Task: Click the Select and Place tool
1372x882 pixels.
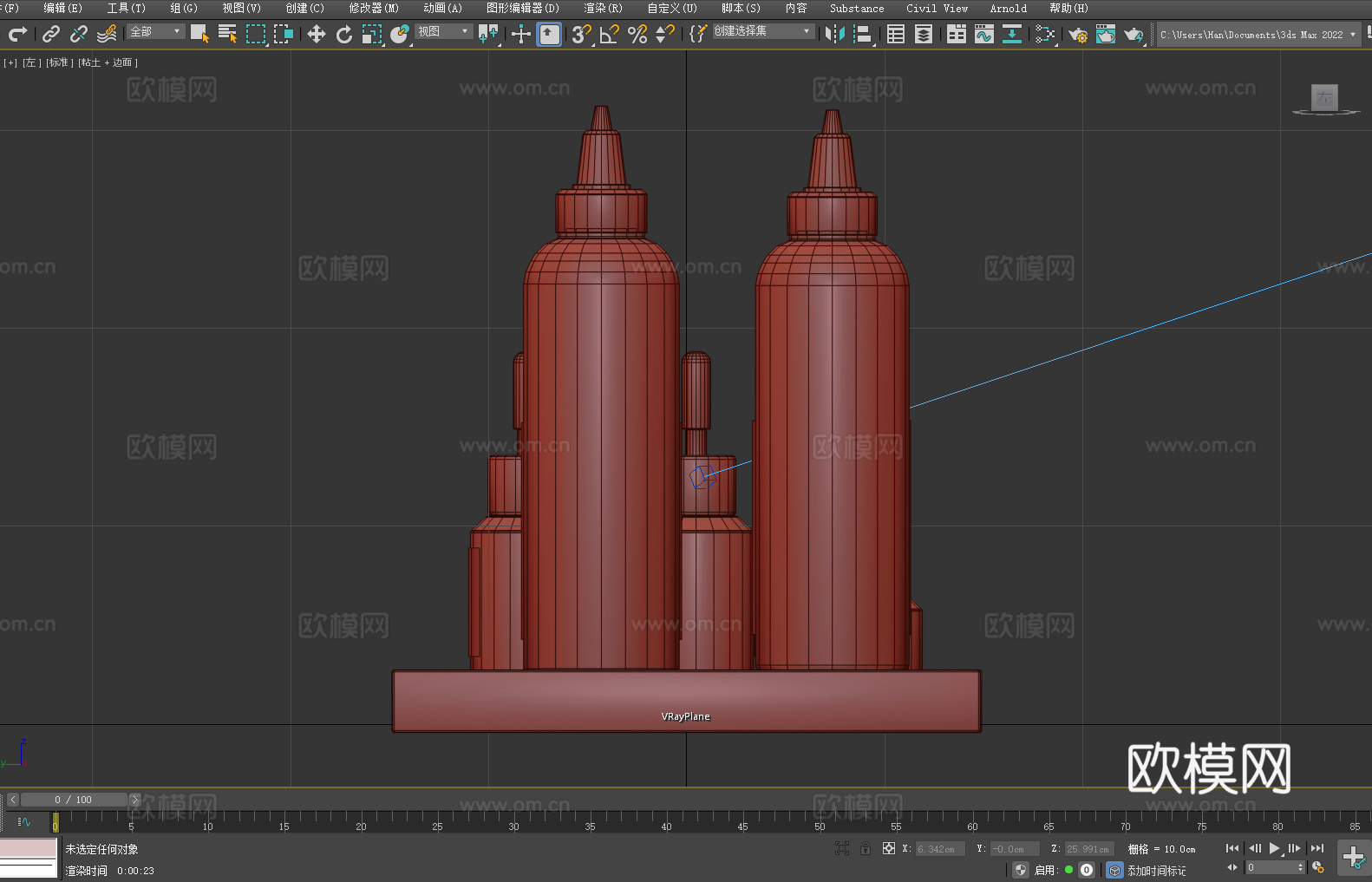Action: click(x=400, y=34)
